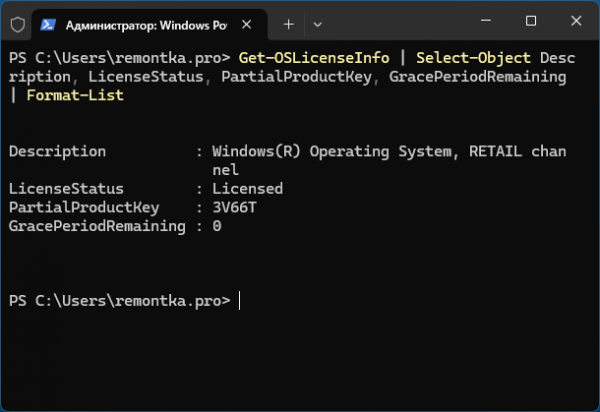Click the first PS C:\Users\remontka.pro> prompt text

(x=119, y=58)
